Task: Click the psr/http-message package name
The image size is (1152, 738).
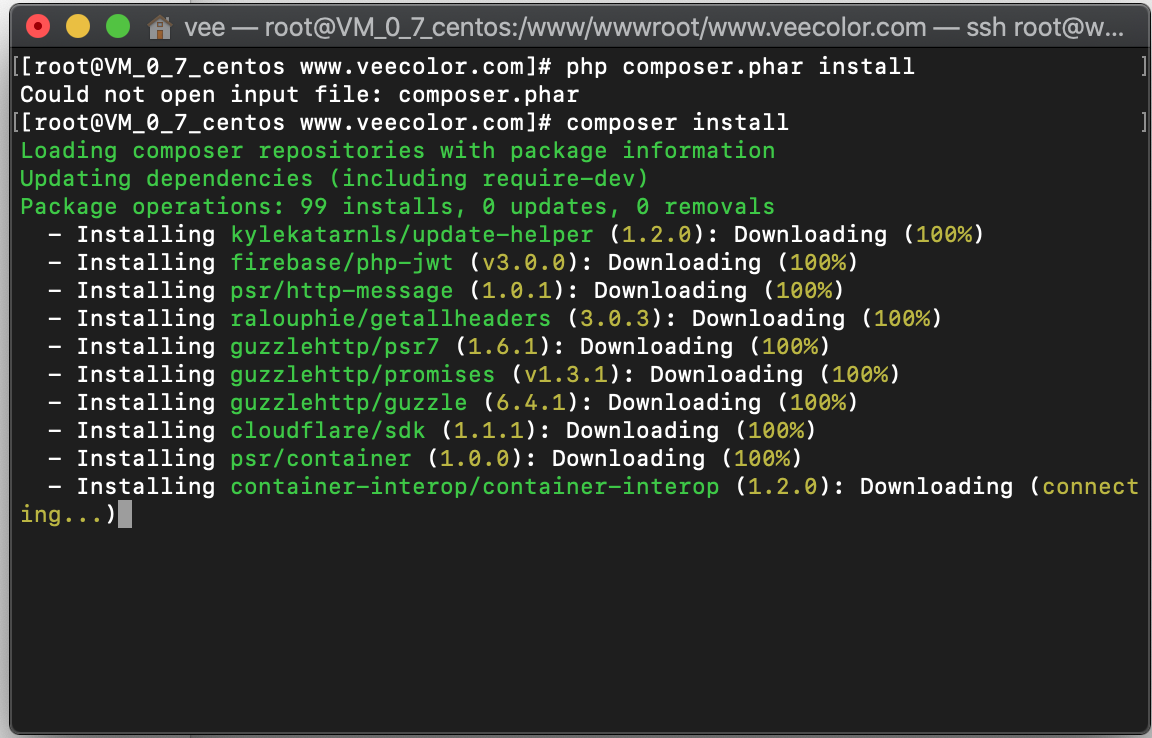Action: 342,290
